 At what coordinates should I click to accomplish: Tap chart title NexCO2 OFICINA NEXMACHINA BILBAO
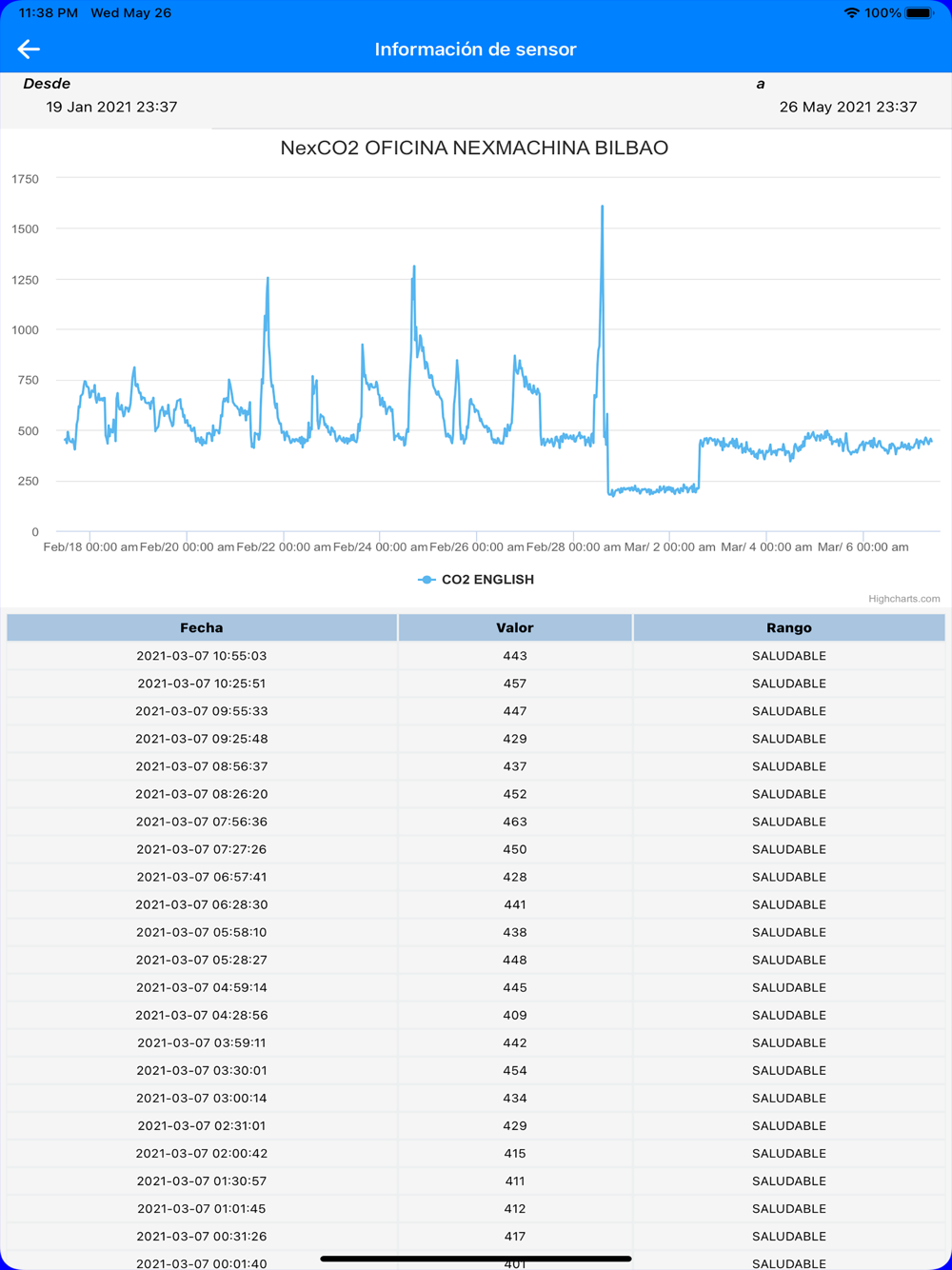474,148
